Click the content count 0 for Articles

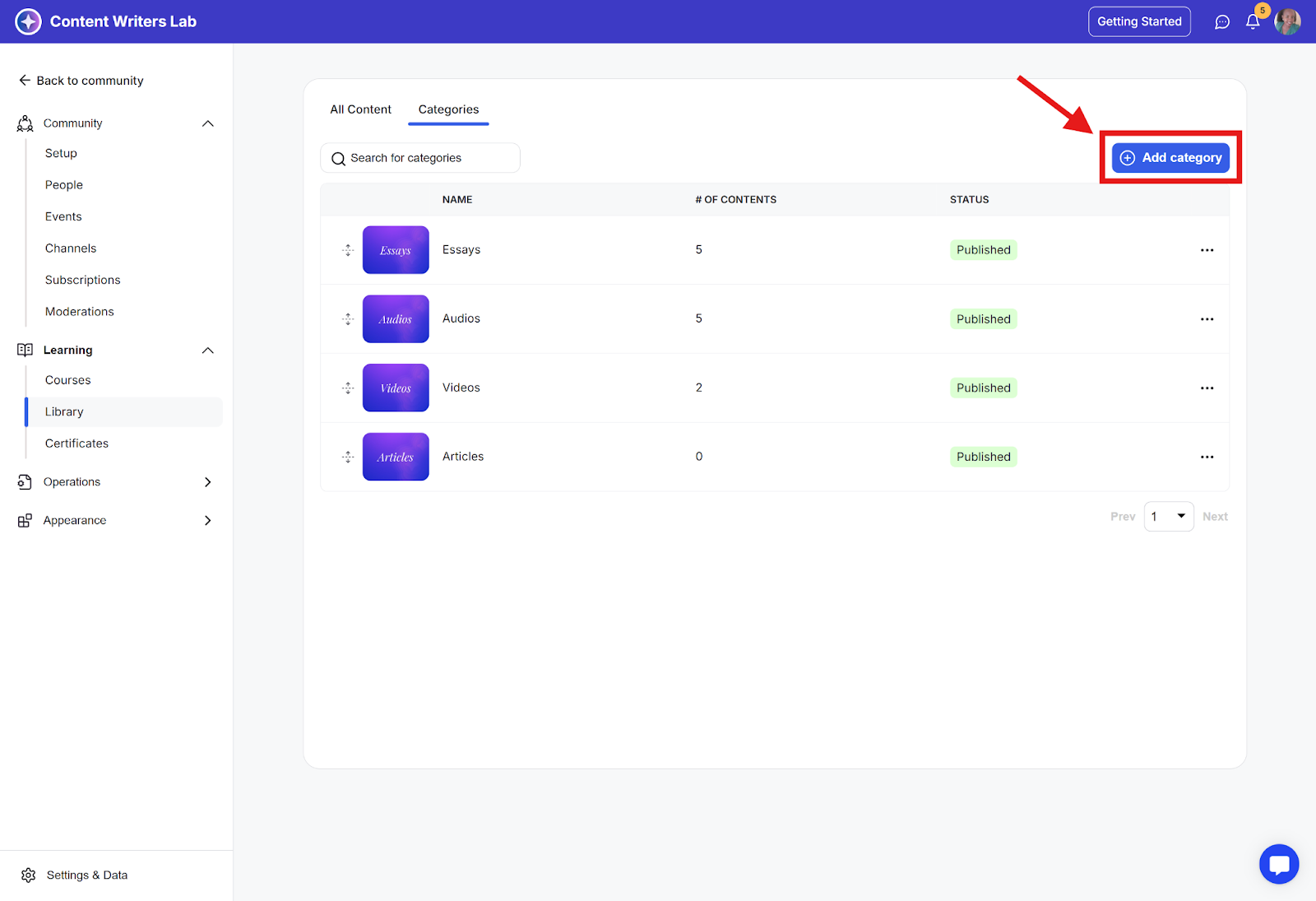click(x=699, y=457)
